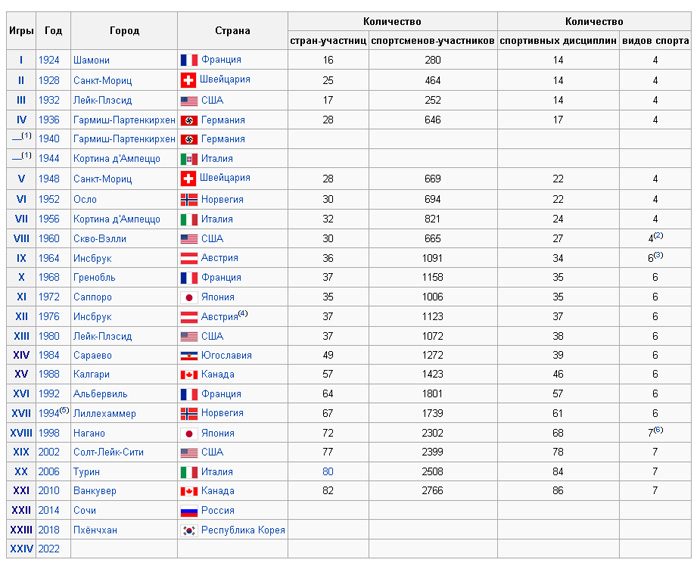Click the Switzerland flag in the 1928 row
Image resolution: width=700 pixels, height=569 pixels.
188,80
